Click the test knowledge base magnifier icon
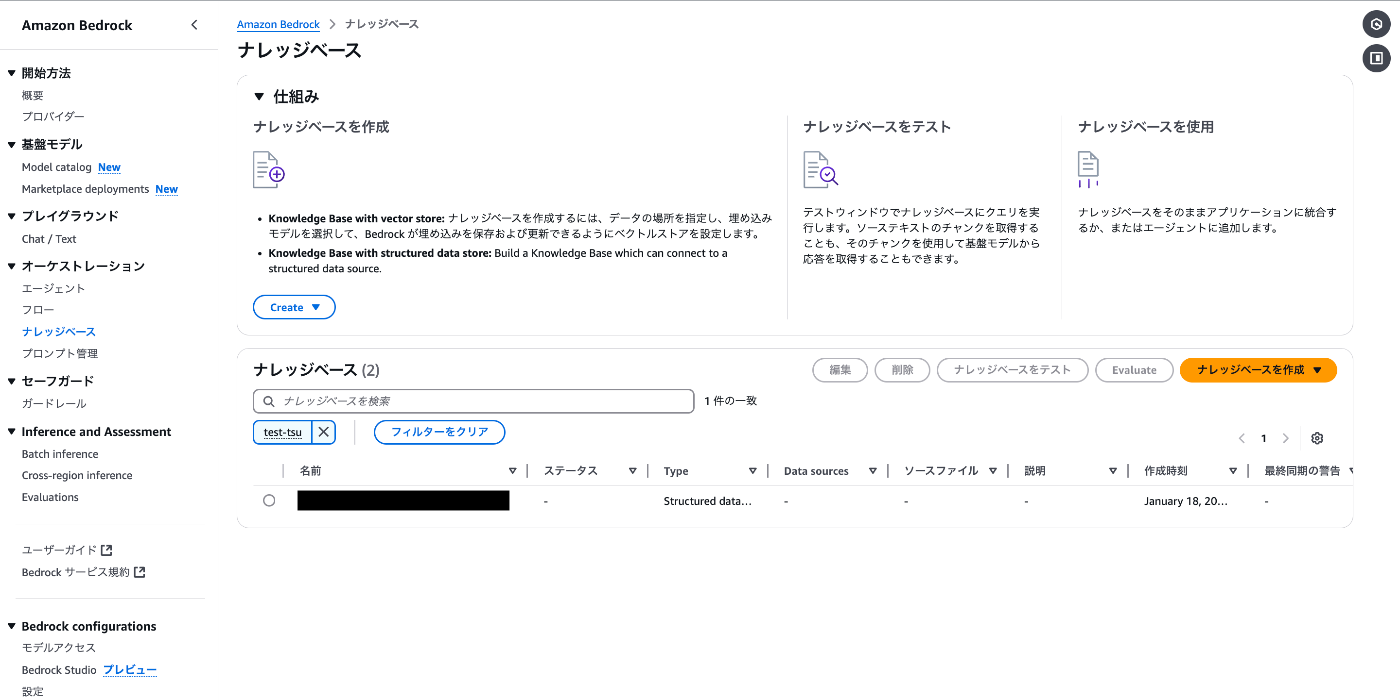The image size is (1400, 700). 820,170
